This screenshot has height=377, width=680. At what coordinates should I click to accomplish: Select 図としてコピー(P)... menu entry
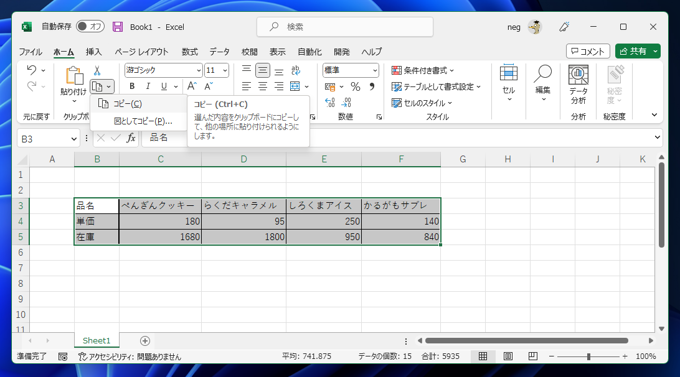coord(138,121)
